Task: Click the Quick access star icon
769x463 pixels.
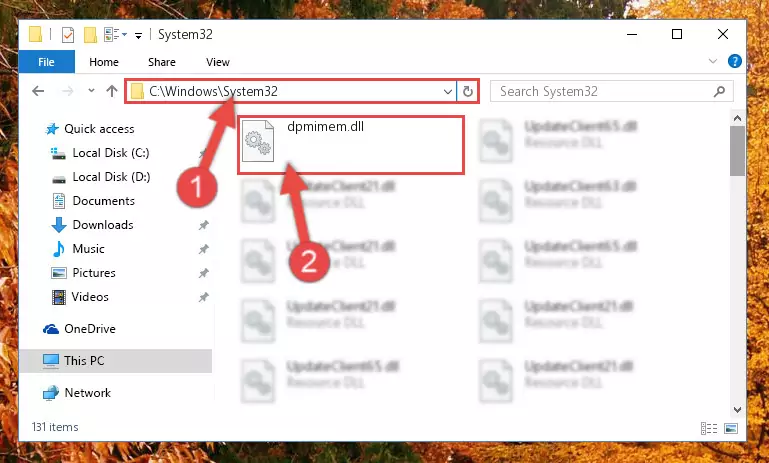Action: click(x=51, y=129)
